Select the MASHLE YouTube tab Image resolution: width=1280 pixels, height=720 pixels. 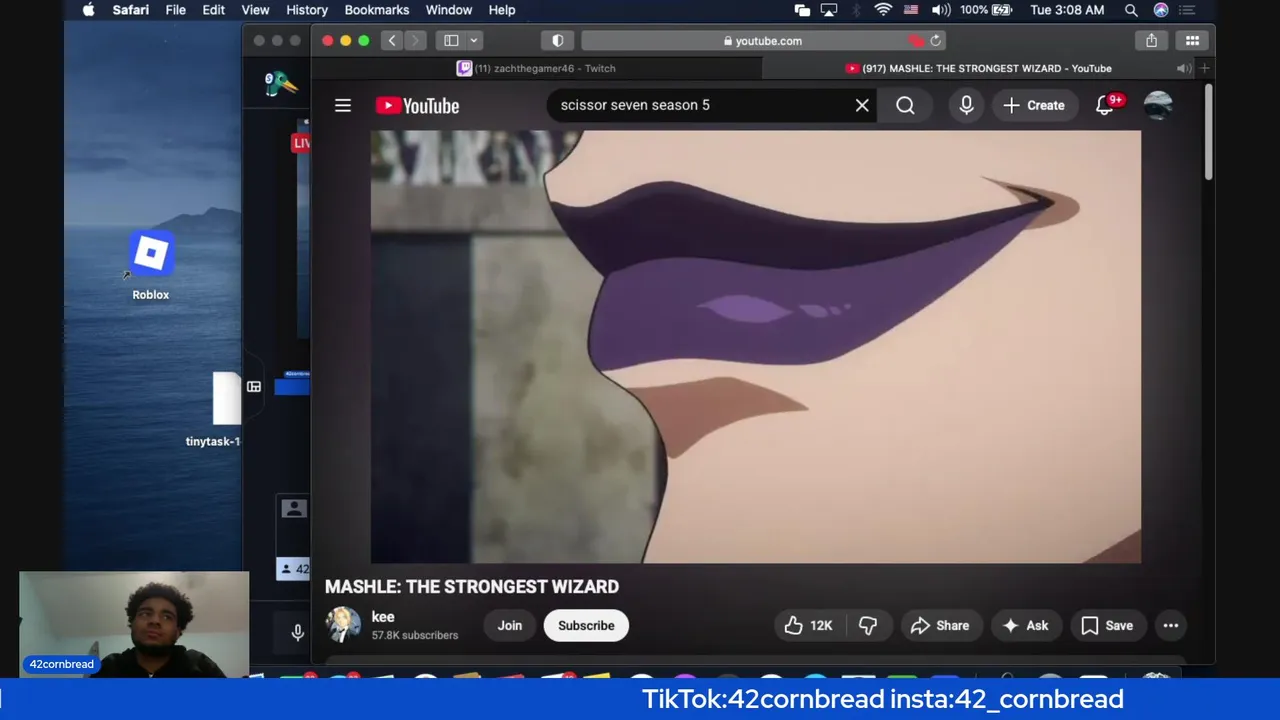pyautogui.click(x=979, y=68)
